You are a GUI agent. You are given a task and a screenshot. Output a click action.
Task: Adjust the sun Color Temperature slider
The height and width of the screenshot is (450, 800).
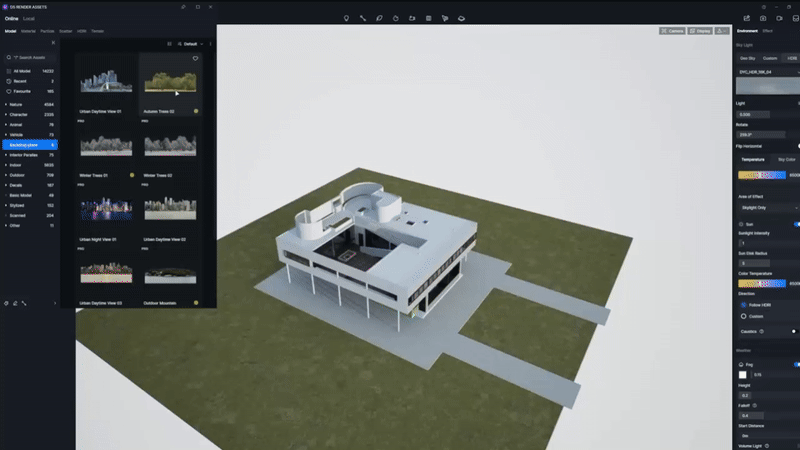tap(762, 284)
